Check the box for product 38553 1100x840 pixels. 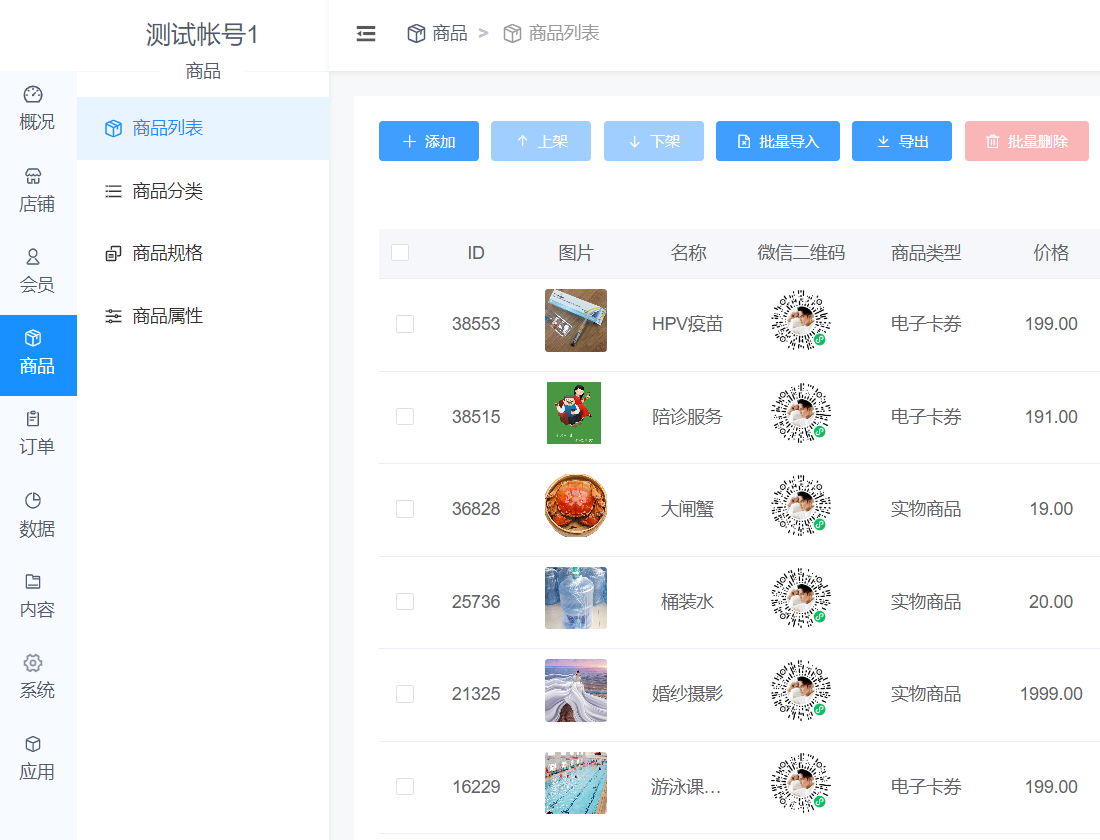click(x=405, y=324)
